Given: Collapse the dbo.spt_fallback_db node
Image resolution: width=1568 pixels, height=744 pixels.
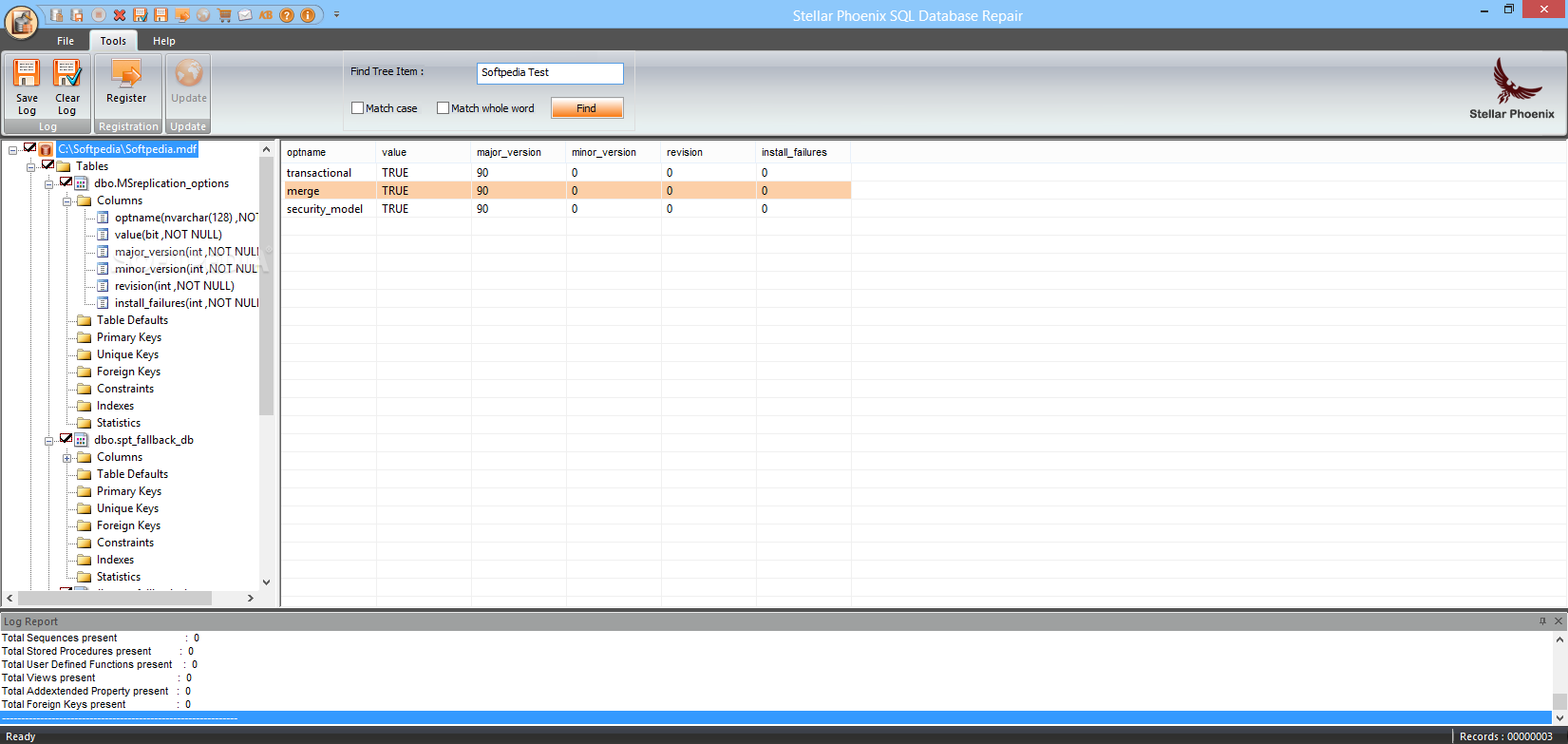Looking at the screenshot, I should [x=48, y=441].
